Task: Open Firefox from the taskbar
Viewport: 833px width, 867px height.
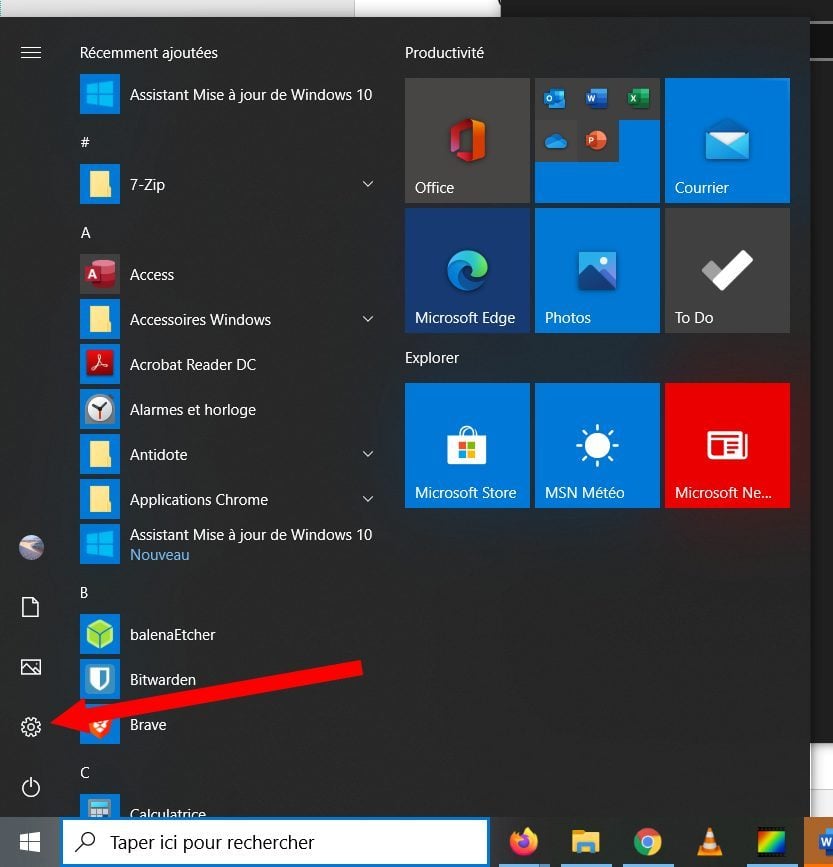Action: coord(523,842)
